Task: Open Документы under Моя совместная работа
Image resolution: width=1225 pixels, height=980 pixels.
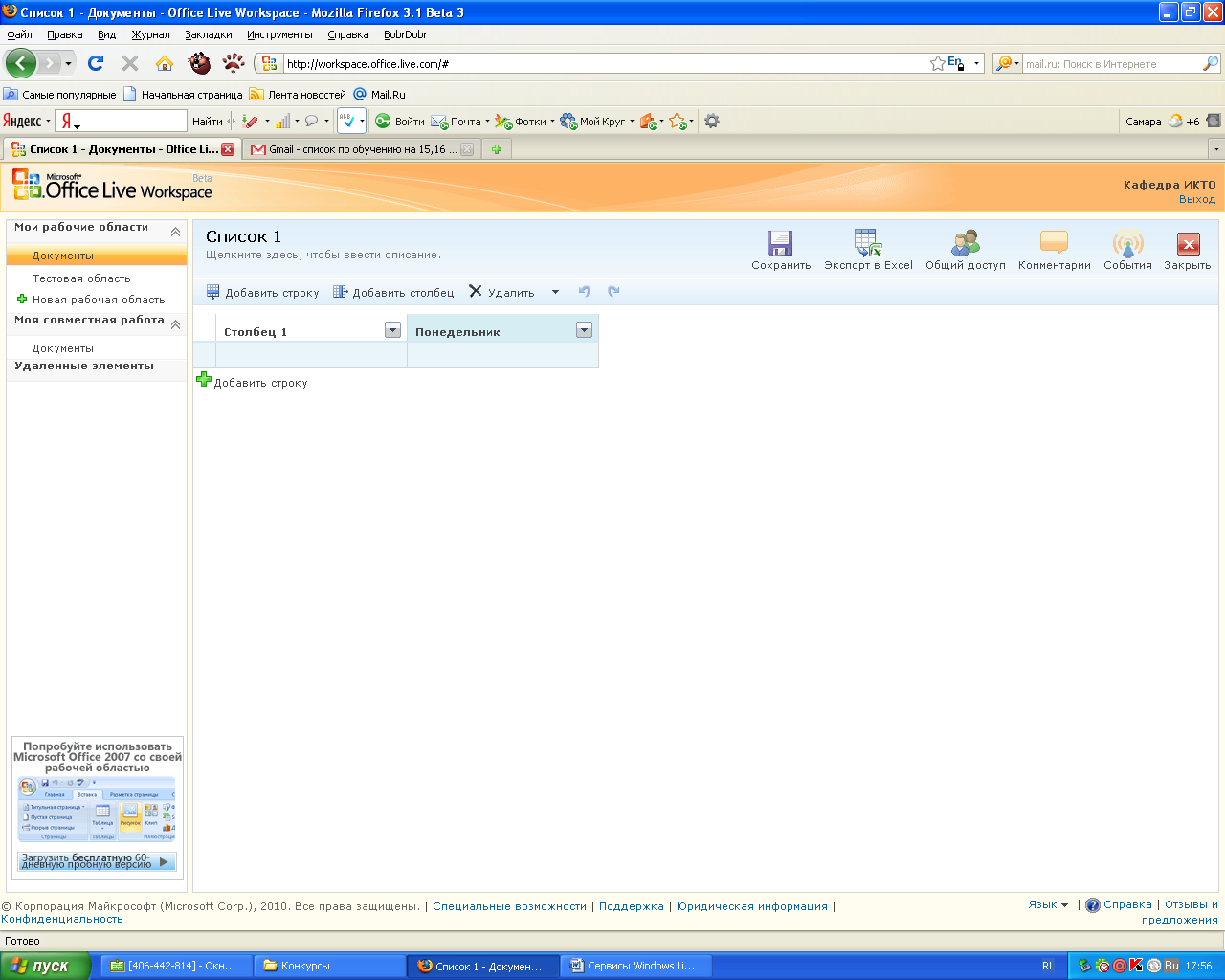Action: click(63, 348)
